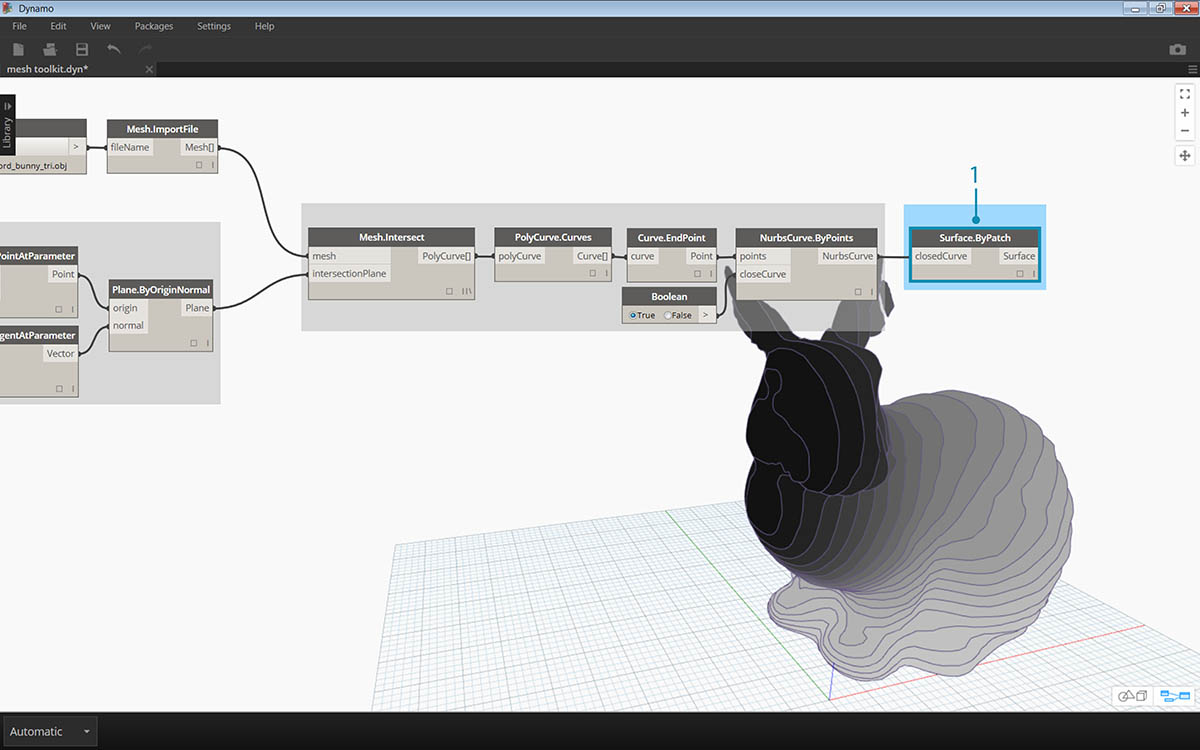The width and height of the screenshot is (1200, 750).
Task: Switch to graph view navigation
Action: point(1172,695)
